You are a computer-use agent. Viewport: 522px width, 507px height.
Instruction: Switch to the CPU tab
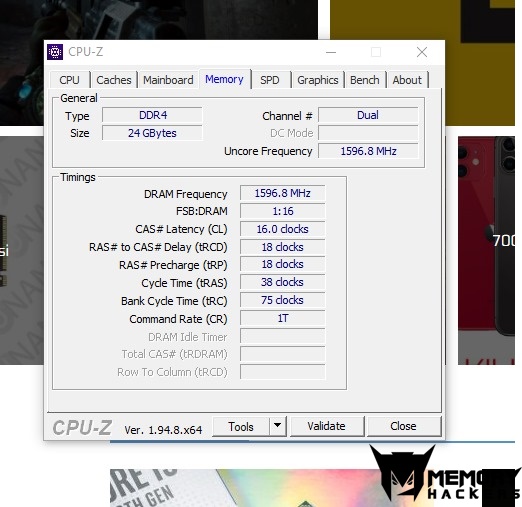pyautogui.click(x=69, y=80)
